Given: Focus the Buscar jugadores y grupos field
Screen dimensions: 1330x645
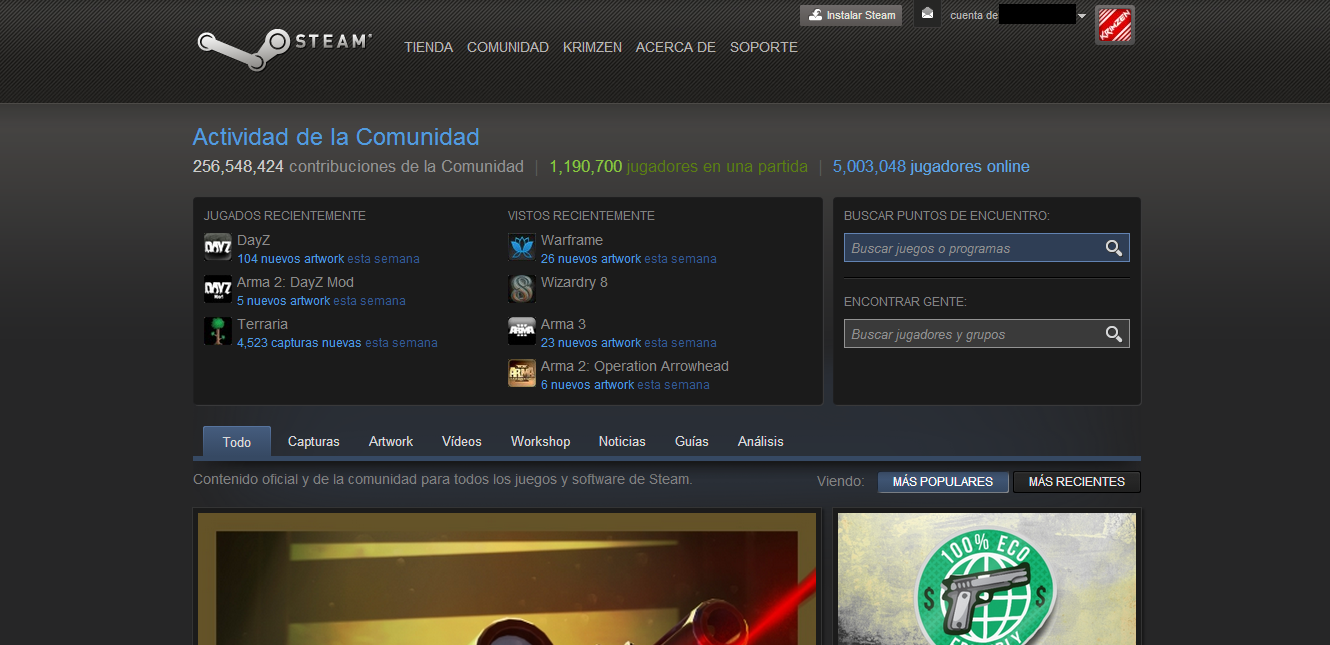Looking at the screenshot, I should 987,334.
